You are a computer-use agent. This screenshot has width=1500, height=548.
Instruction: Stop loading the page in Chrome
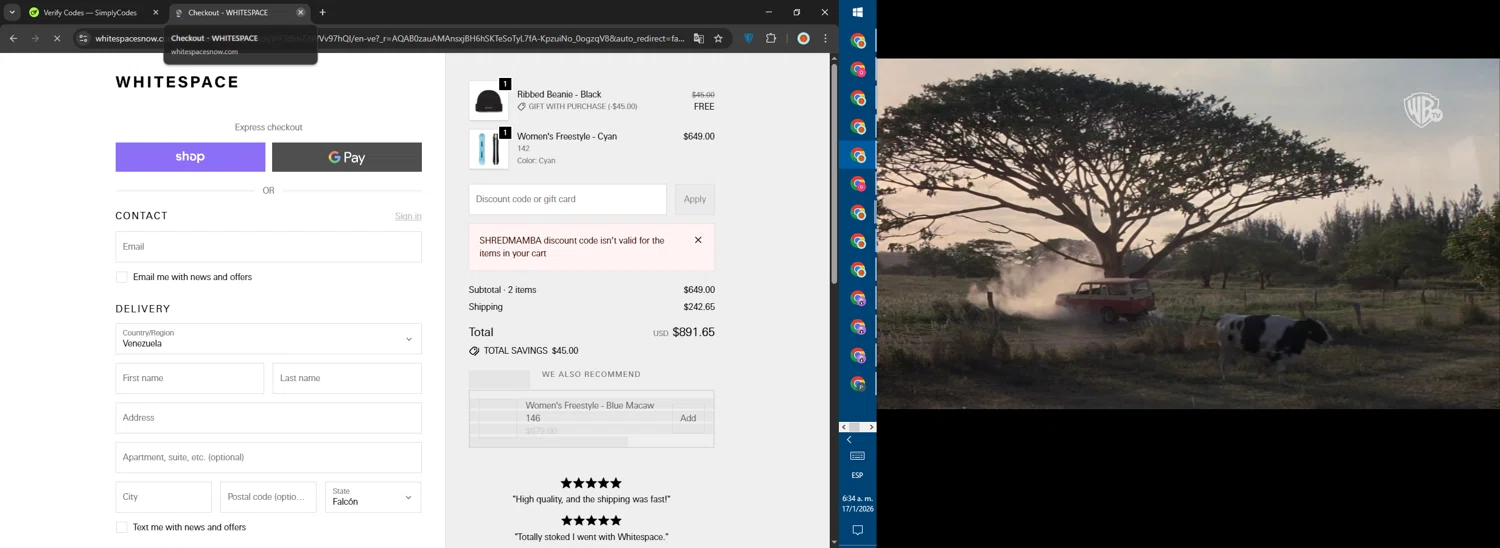point(57,39)
